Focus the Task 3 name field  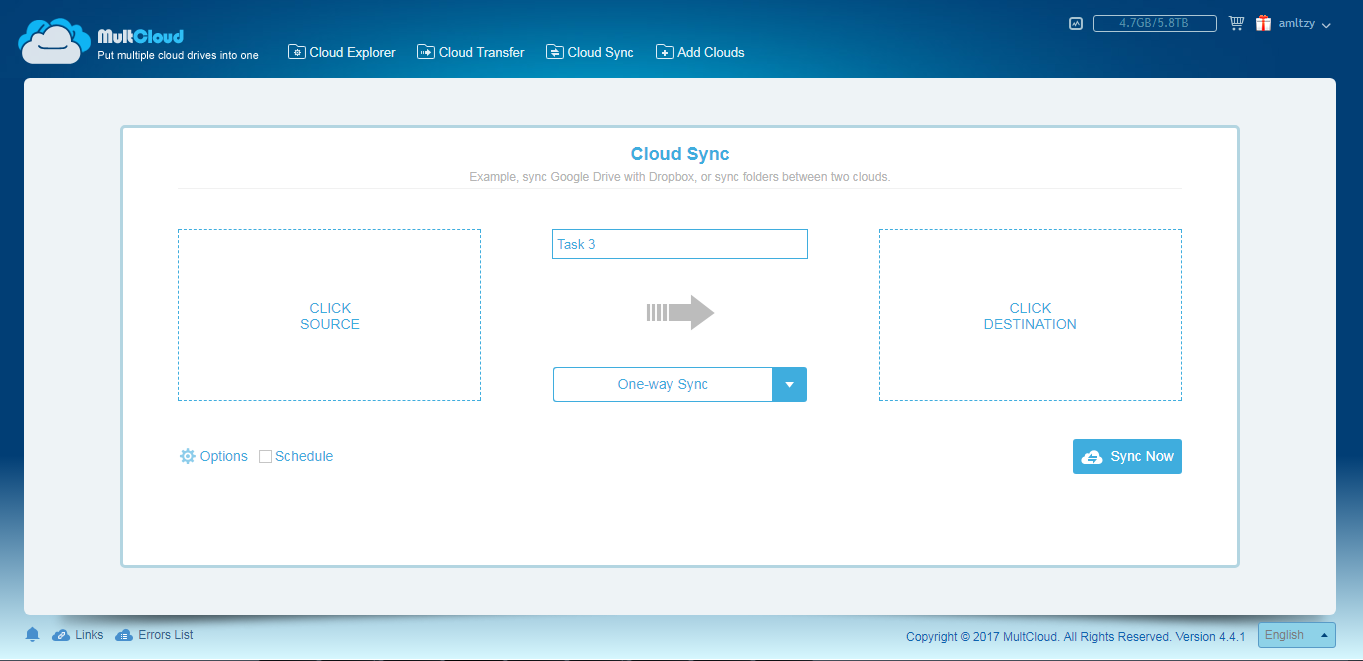point(679,244)
